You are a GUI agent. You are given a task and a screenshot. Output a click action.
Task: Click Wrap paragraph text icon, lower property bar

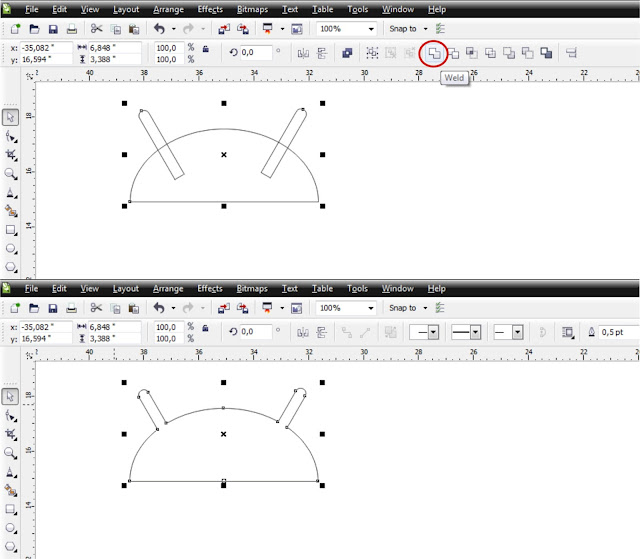tap(568, 332)
